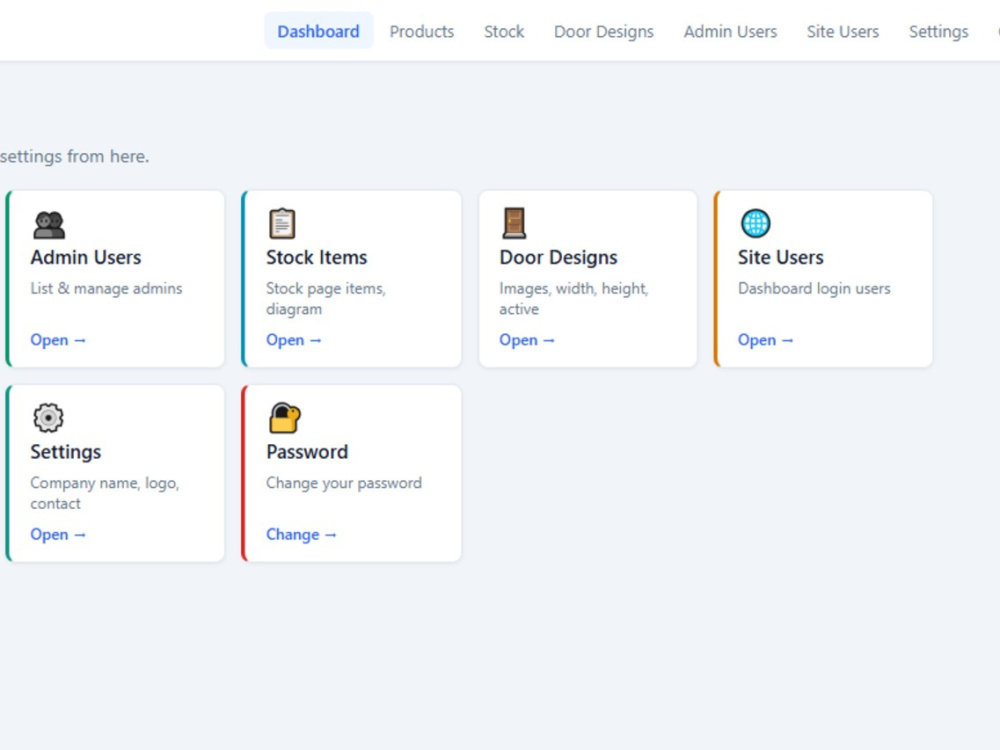Click Open link on Admin Users card
The height and width of the screenshot is (750, 1000).
pyautogui.click(x=58, y=340)
